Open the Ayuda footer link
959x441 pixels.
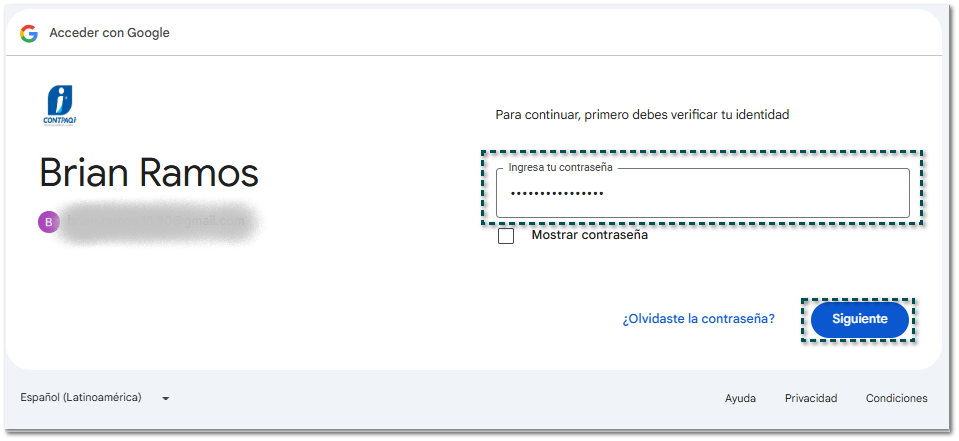coord(740,398)
